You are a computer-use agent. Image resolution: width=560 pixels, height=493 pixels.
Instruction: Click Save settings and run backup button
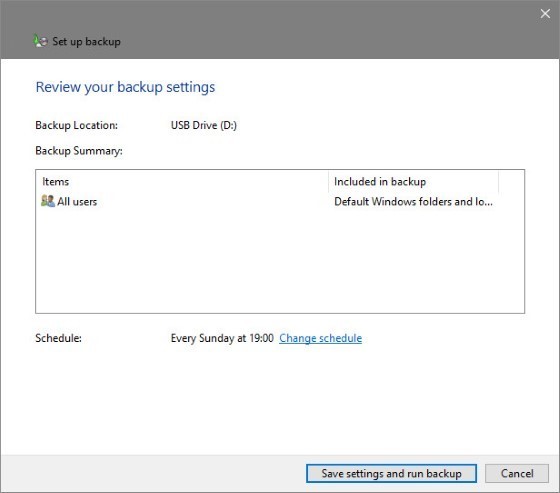tap(391, 473)
